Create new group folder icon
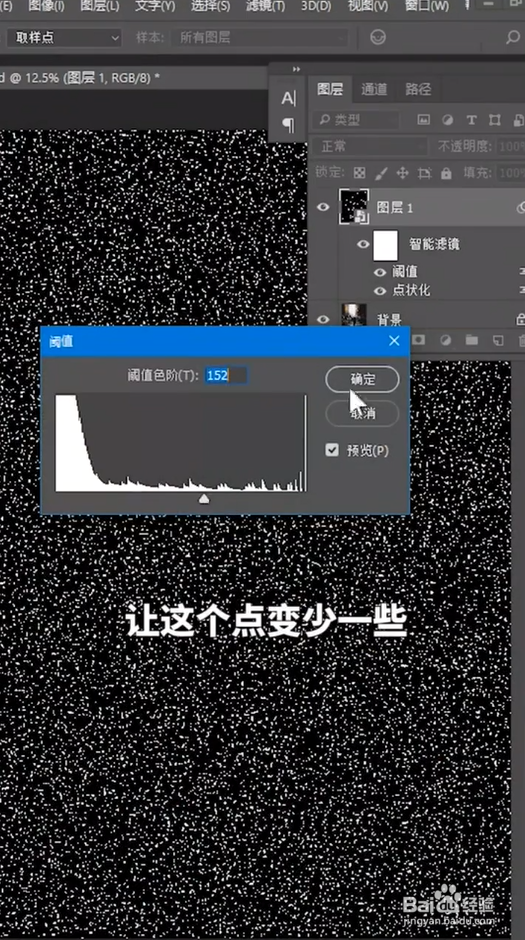 pos(472,340)
